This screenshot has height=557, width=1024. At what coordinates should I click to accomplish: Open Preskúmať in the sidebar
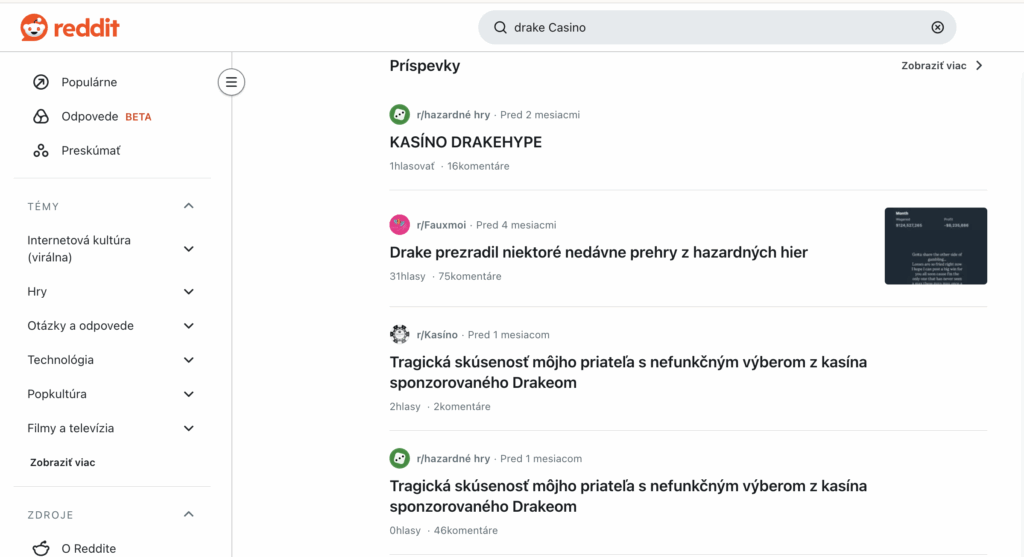pos(90,150)
